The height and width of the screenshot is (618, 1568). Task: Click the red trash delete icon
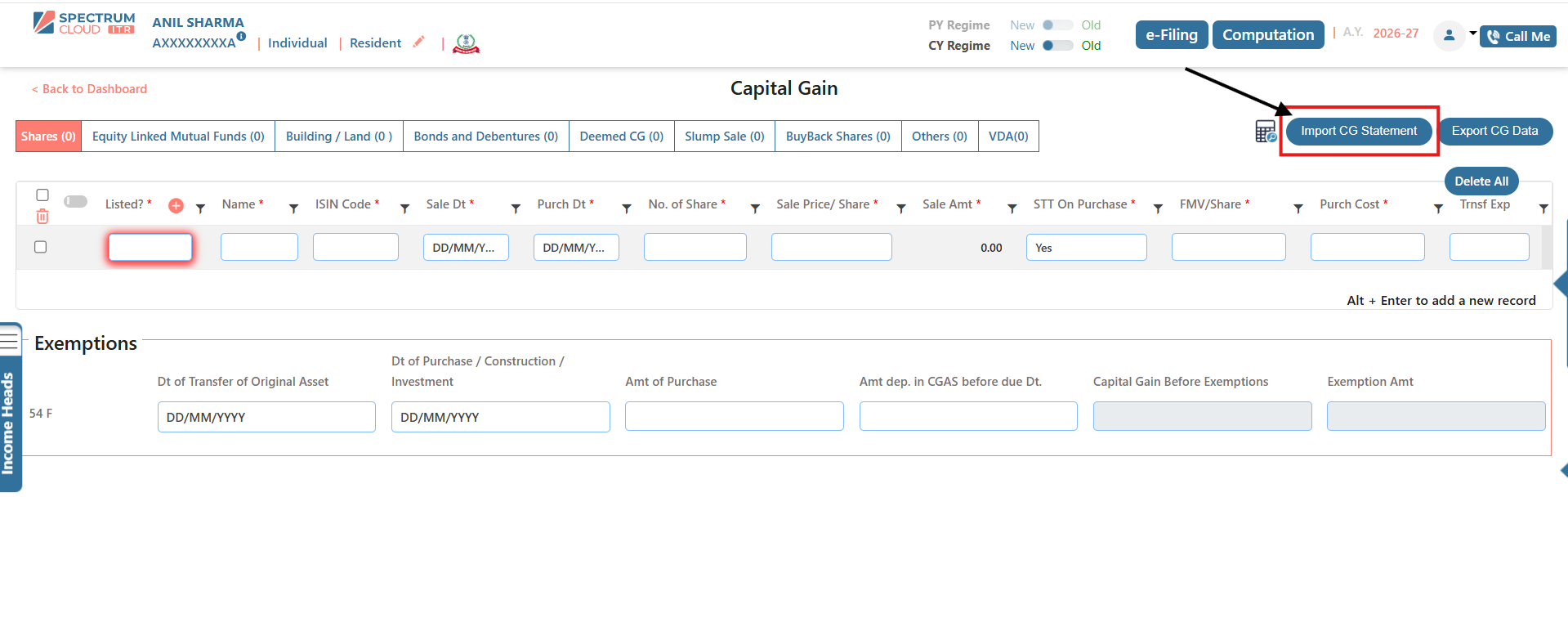[42, 217]
